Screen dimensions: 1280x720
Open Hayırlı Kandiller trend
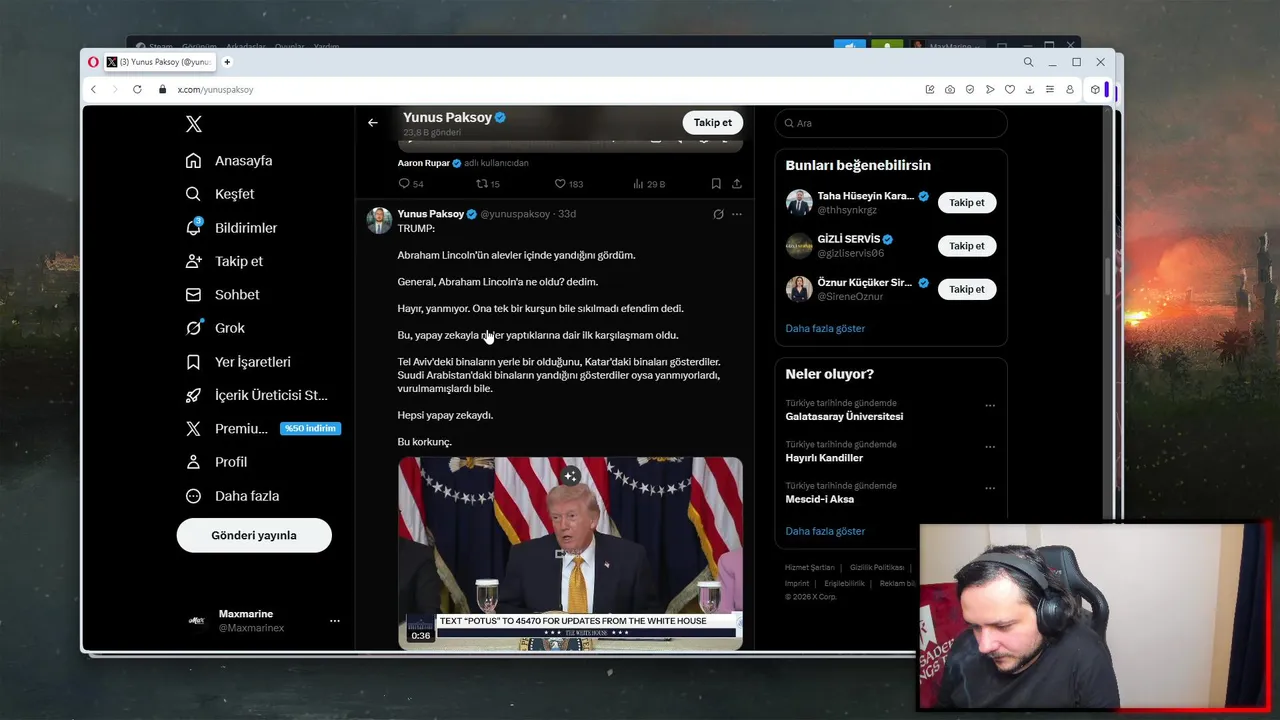[x=824, y=458]
